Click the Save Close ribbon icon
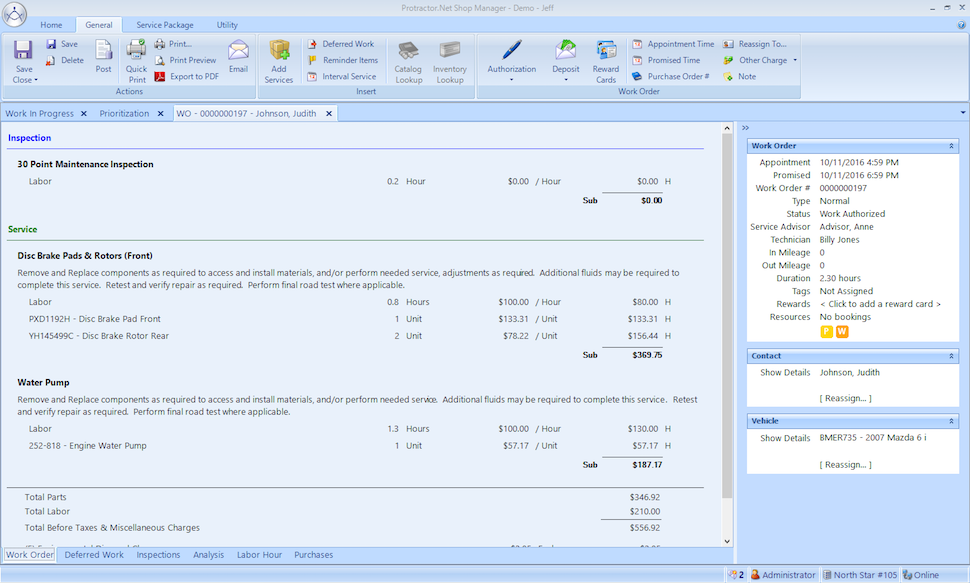This screenshot has width=970, height=583. pos(24,50)
